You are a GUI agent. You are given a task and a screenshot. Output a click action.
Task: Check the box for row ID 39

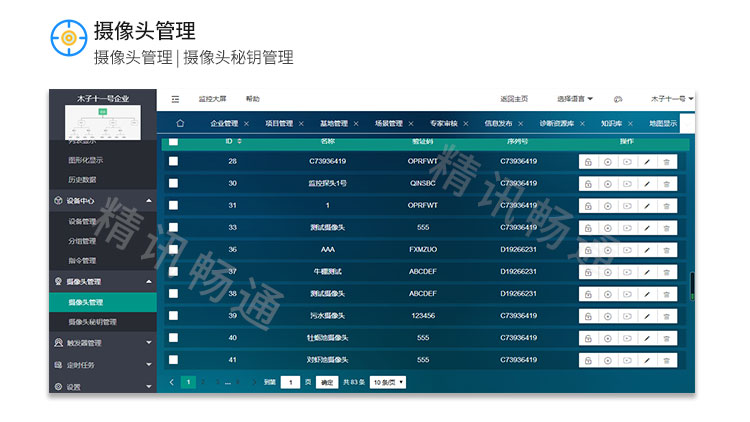173,315
